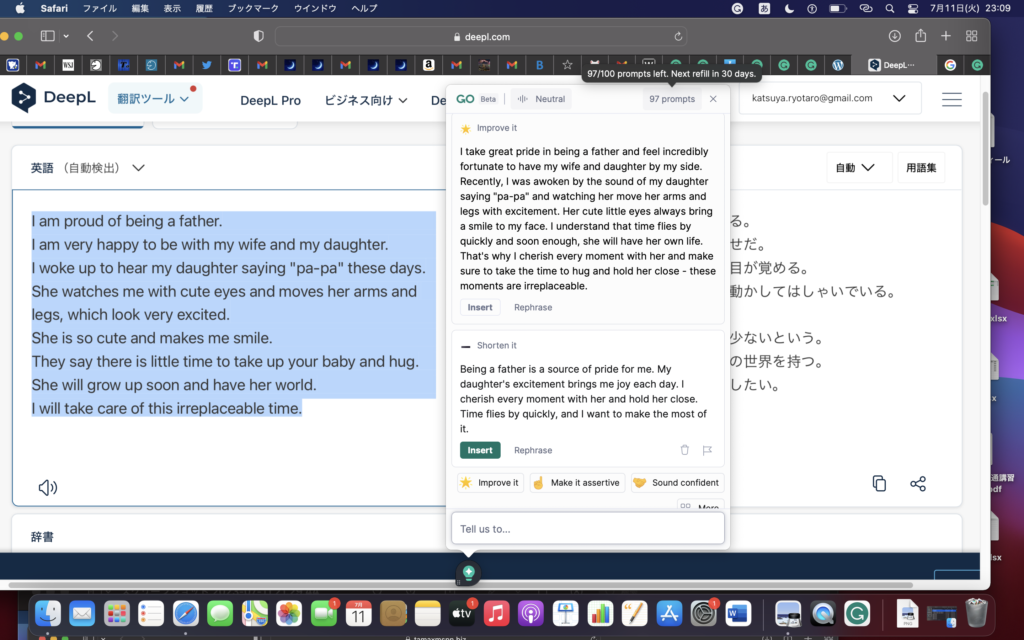Open the 自動 formality dropdown

(x=855, y=168)
